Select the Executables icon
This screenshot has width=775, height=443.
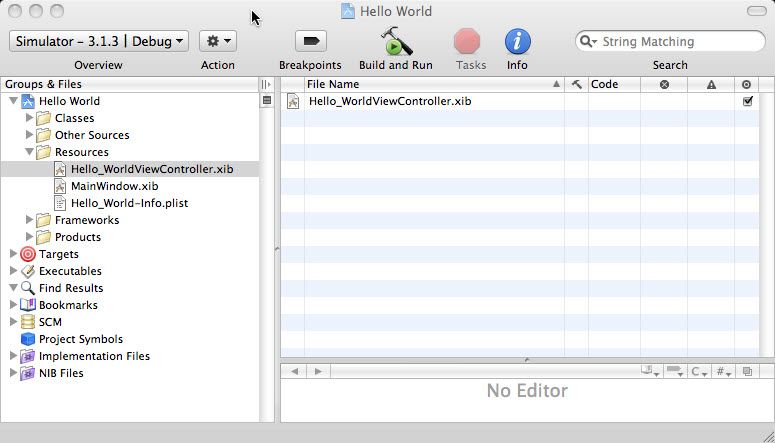tap(28, 271)
